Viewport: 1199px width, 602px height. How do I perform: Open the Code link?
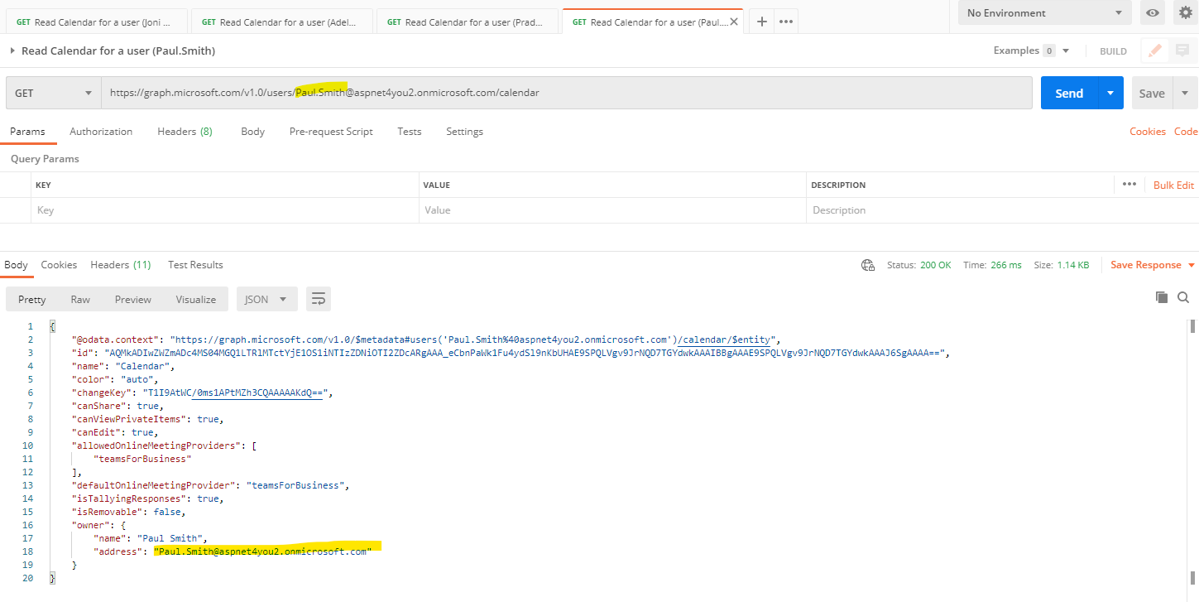coord(1186,132)
